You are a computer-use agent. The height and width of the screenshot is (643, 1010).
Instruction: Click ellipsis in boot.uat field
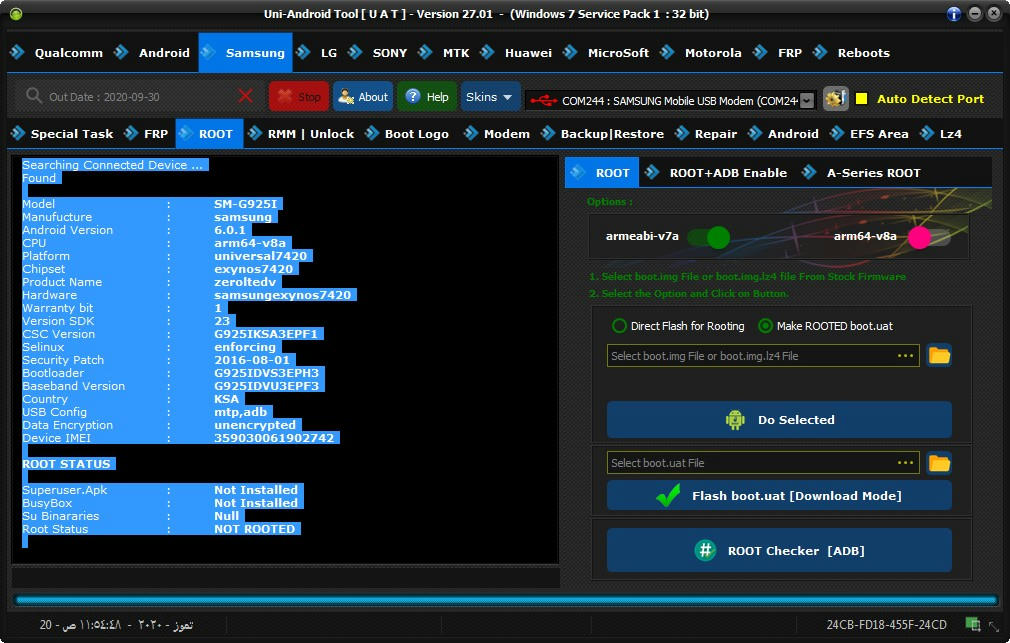click(x=906, y=463)
